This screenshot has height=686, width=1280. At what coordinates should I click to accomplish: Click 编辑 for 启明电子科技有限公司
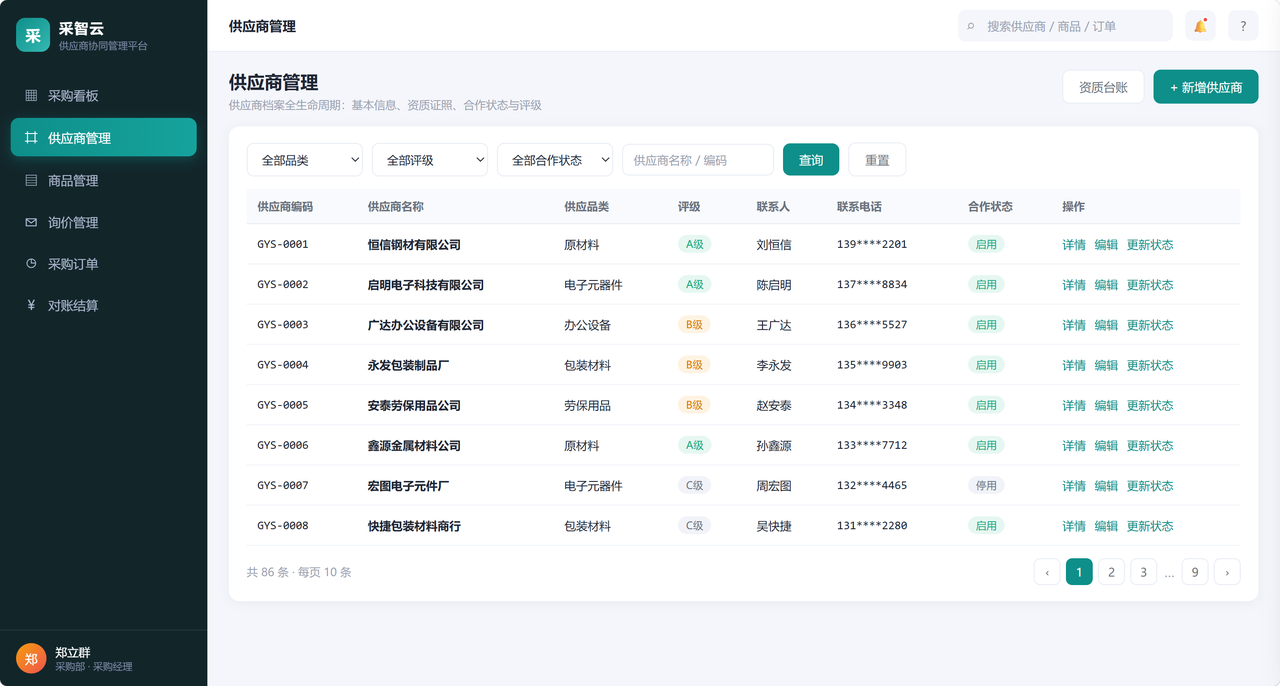point(1106,285)
